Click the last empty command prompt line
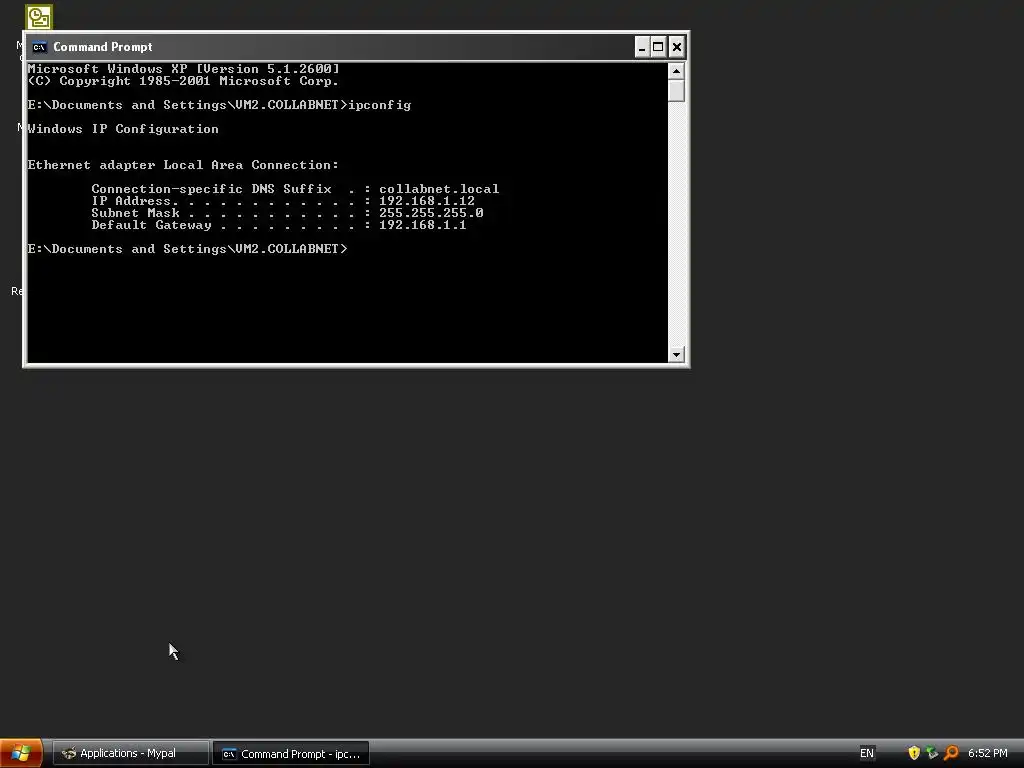The image size is (1024, 768). (x=187, y=249)
